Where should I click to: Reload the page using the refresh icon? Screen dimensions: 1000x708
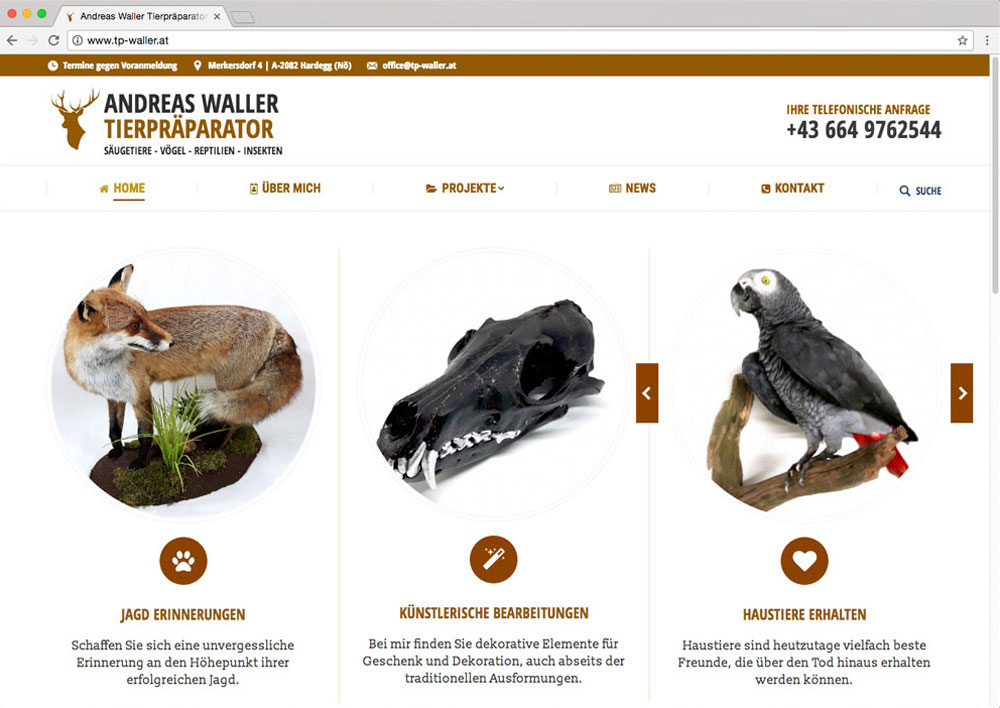click(x=54, y=41)
